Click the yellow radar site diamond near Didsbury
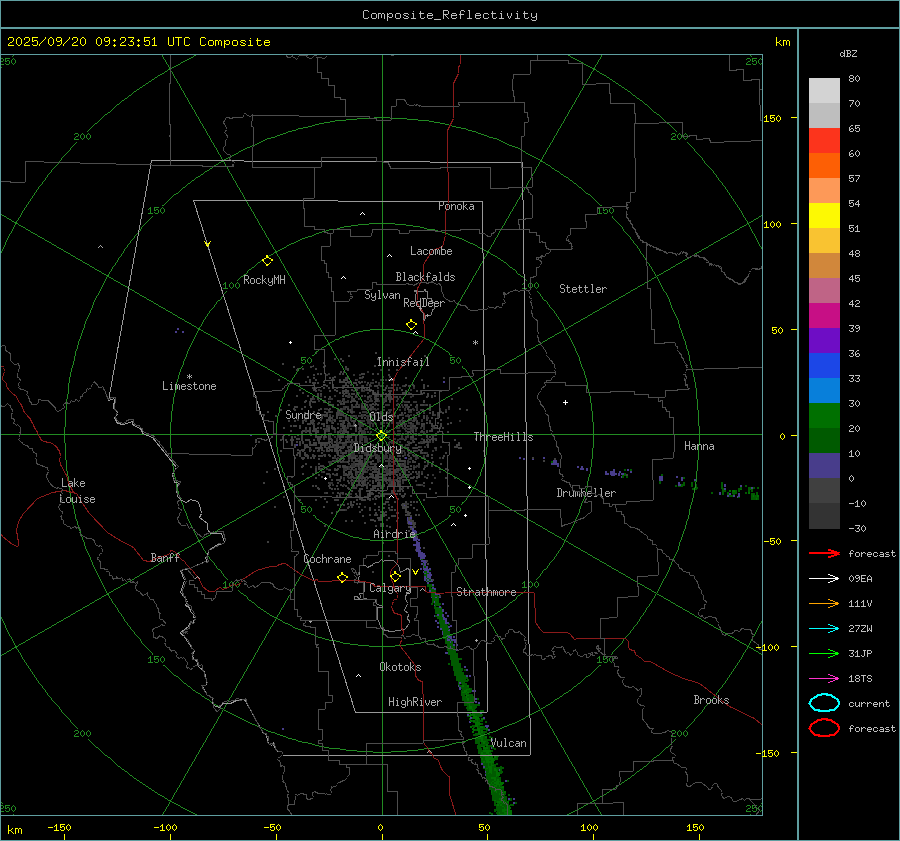This screenshot has width=900, height=841. click(x=381, y=435)
